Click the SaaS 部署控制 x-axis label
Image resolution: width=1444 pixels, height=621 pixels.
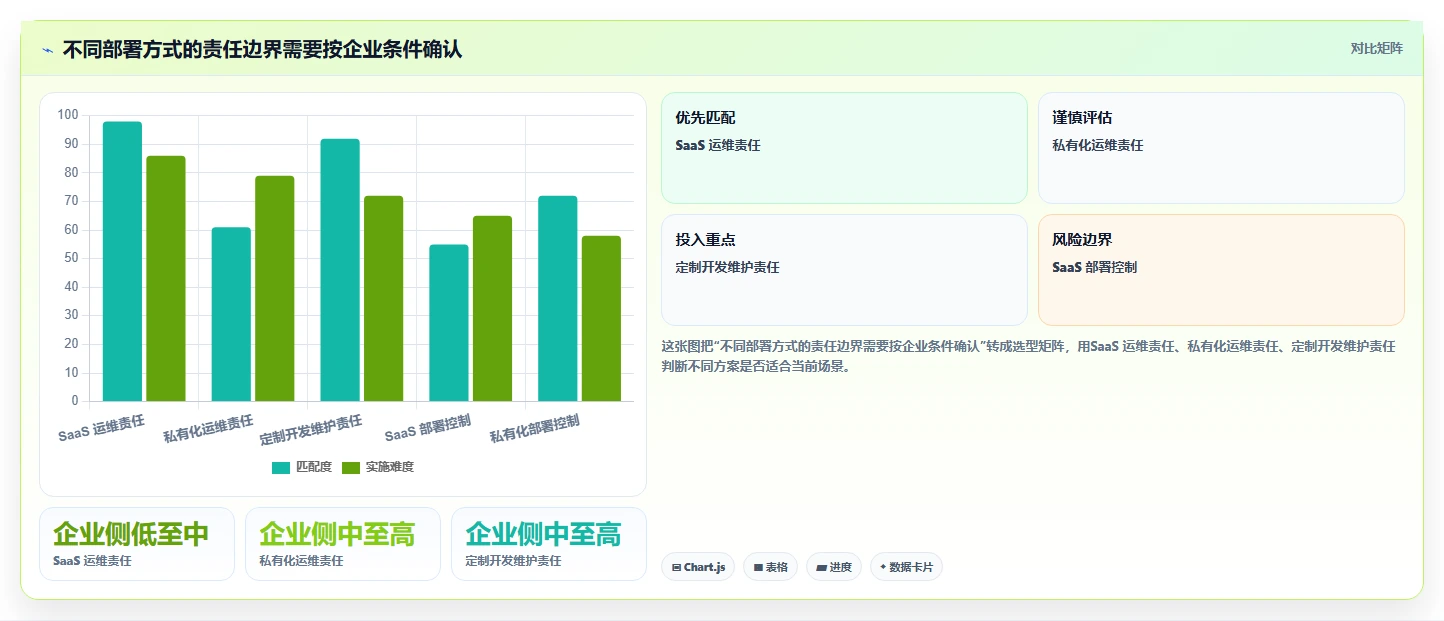(x=428, y=428)
